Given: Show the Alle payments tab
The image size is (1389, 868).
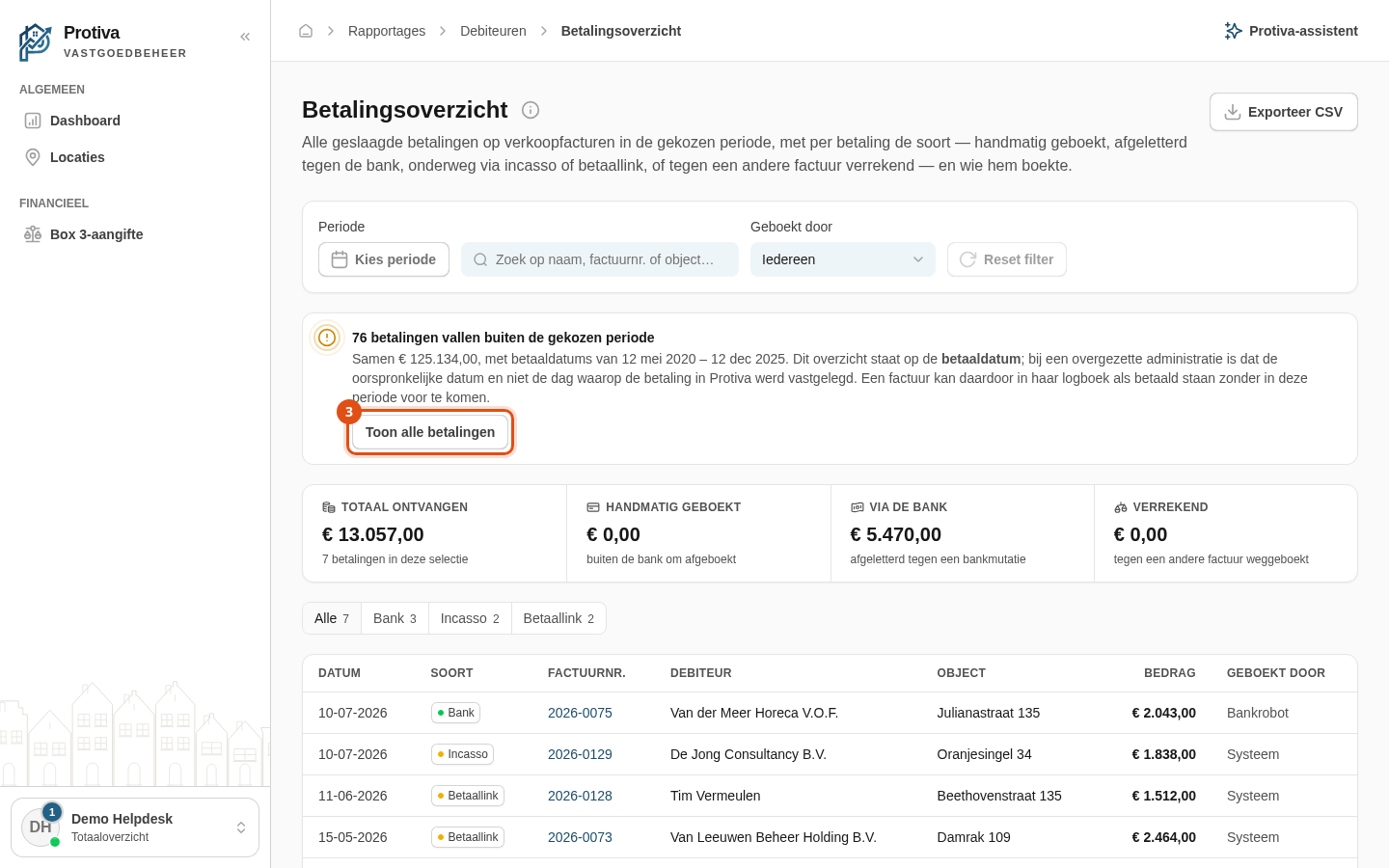Looking at the screenshot, I should tap(332, 618).
